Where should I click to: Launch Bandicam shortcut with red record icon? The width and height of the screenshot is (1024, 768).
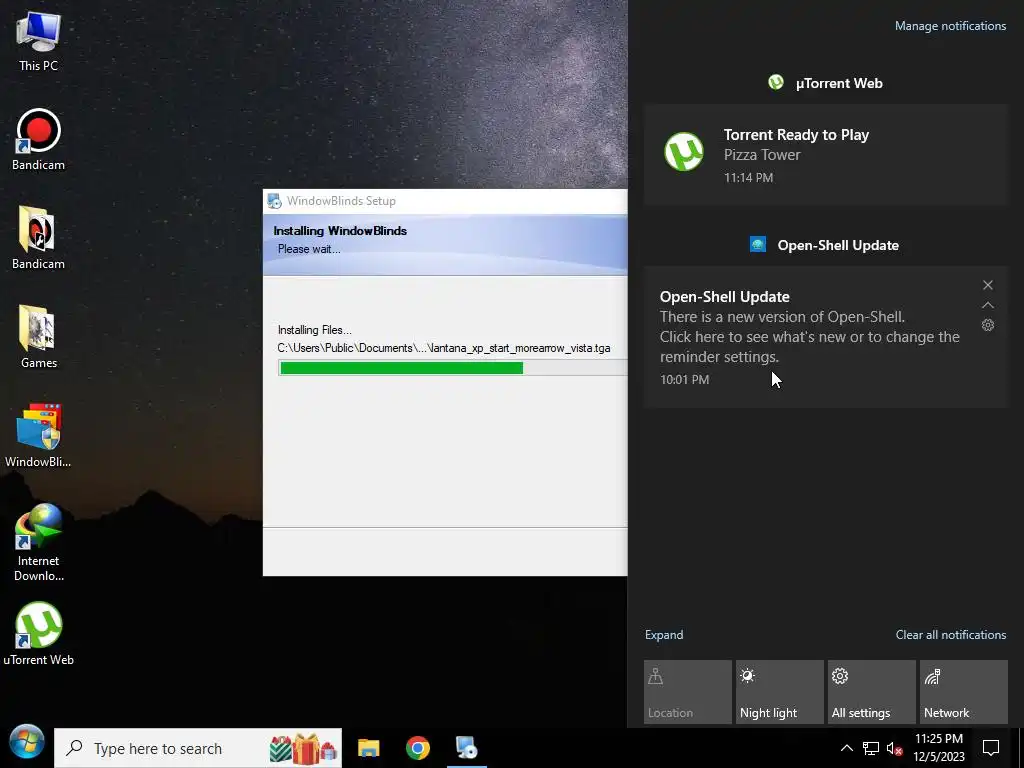[x=38, y=140]
